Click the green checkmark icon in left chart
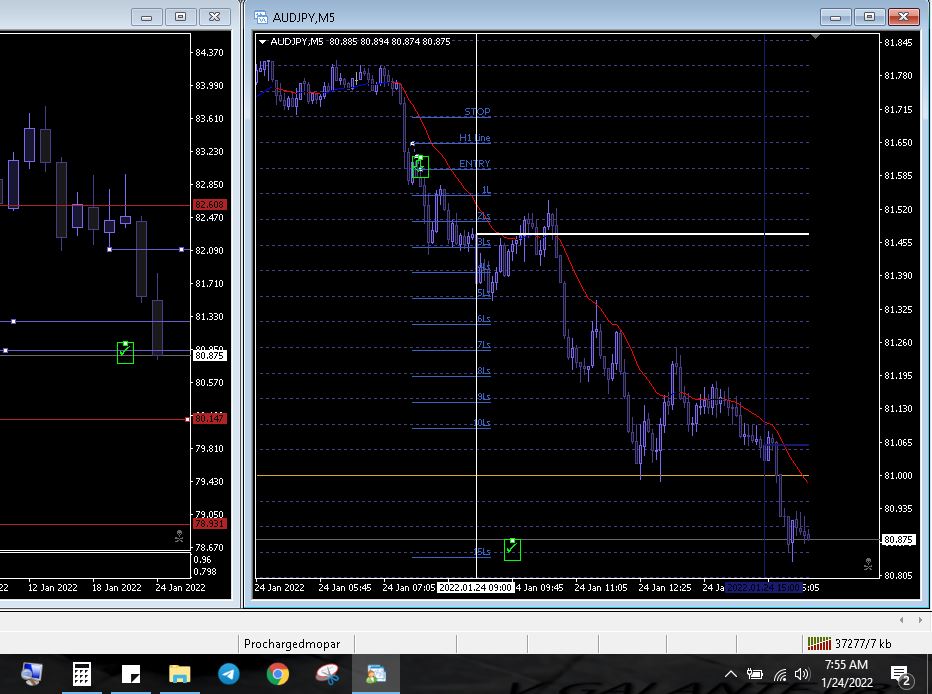Image resolution: width=932 pixels, height=694 pixels. (125, 352)
